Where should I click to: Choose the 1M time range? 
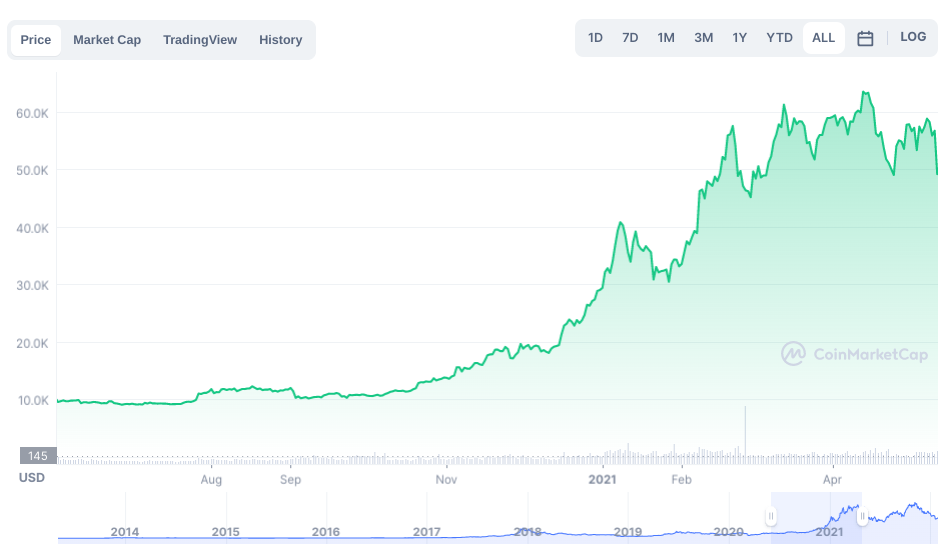(666, 38)
